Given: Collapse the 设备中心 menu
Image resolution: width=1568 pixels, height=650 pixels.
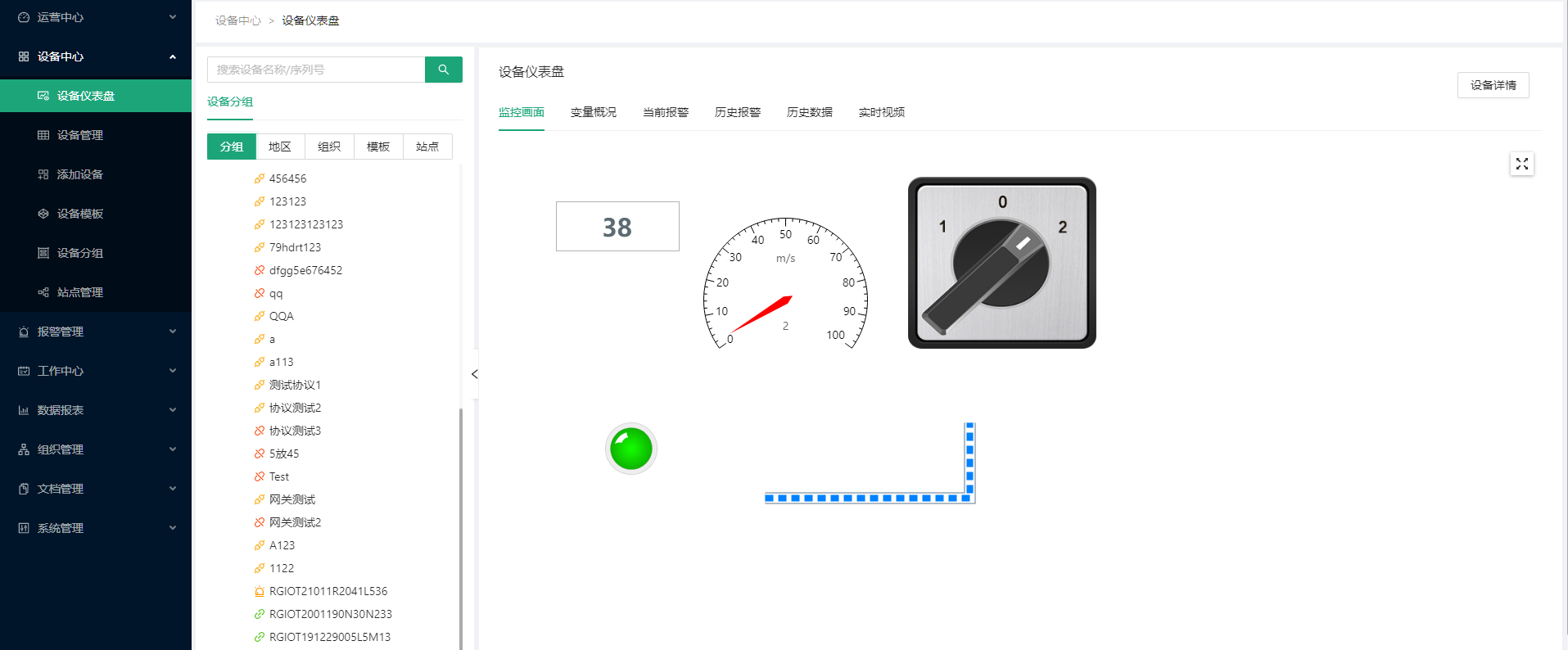Looking at the screenshot, I should (95, 56).
